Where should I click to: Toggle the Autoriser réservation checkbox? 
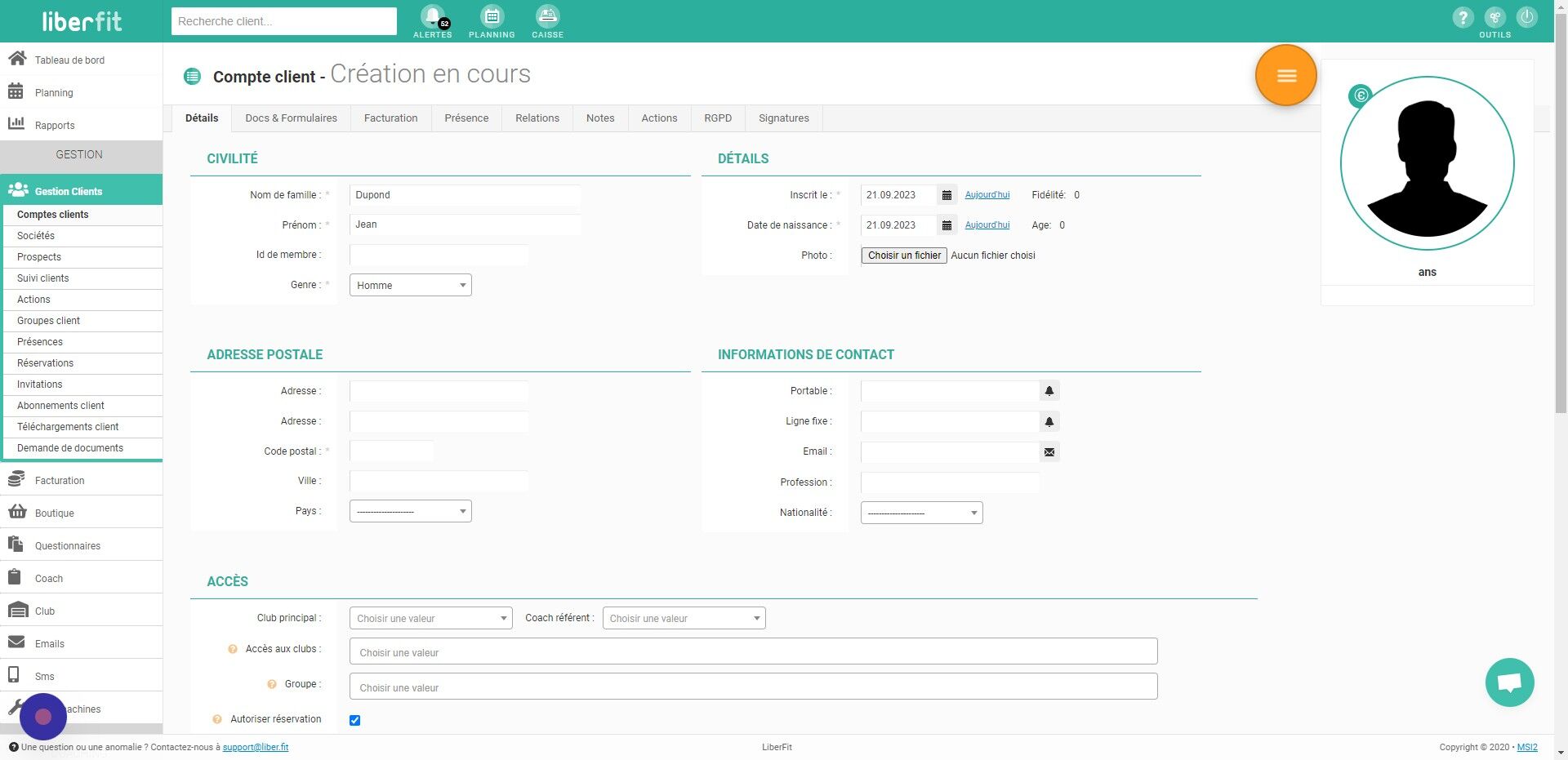tap(354, 720)
